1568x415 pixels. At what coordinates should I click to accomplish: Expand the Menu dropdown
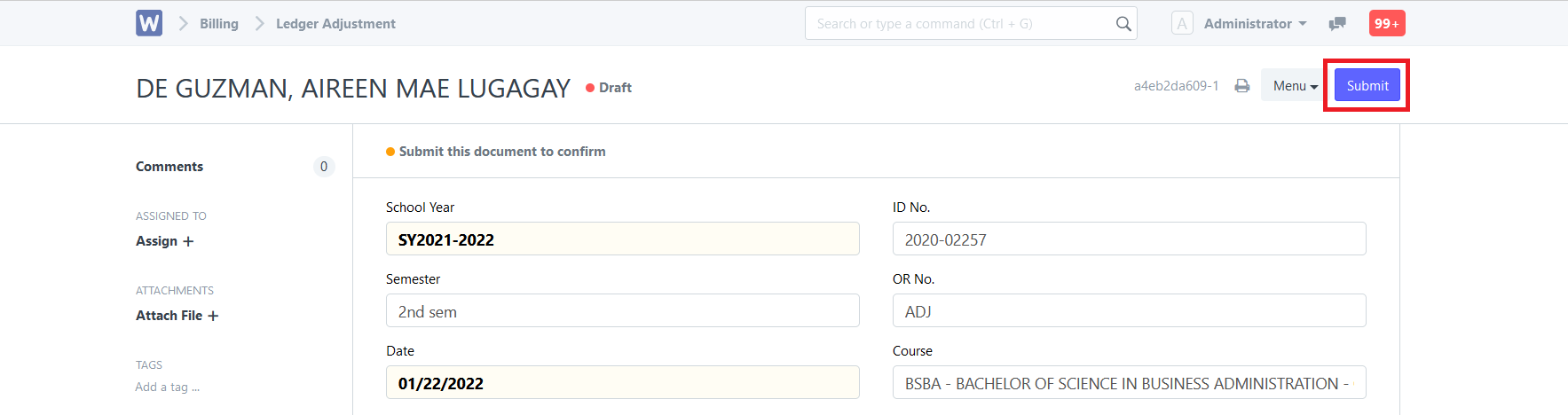(1295, 86)
